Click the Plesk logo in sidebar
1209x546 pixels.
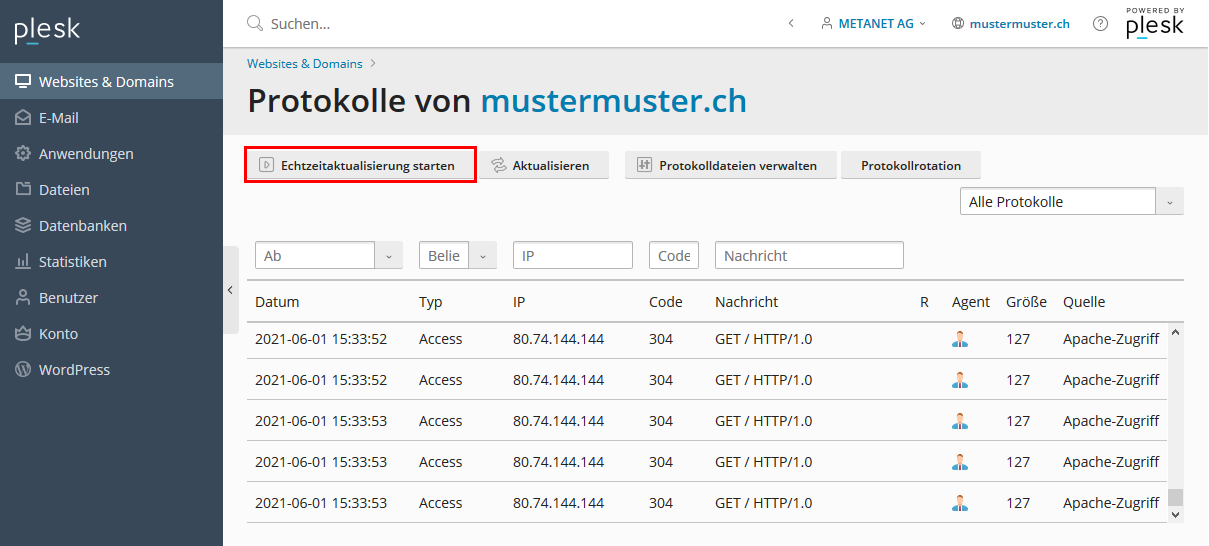tap(47, 31)
